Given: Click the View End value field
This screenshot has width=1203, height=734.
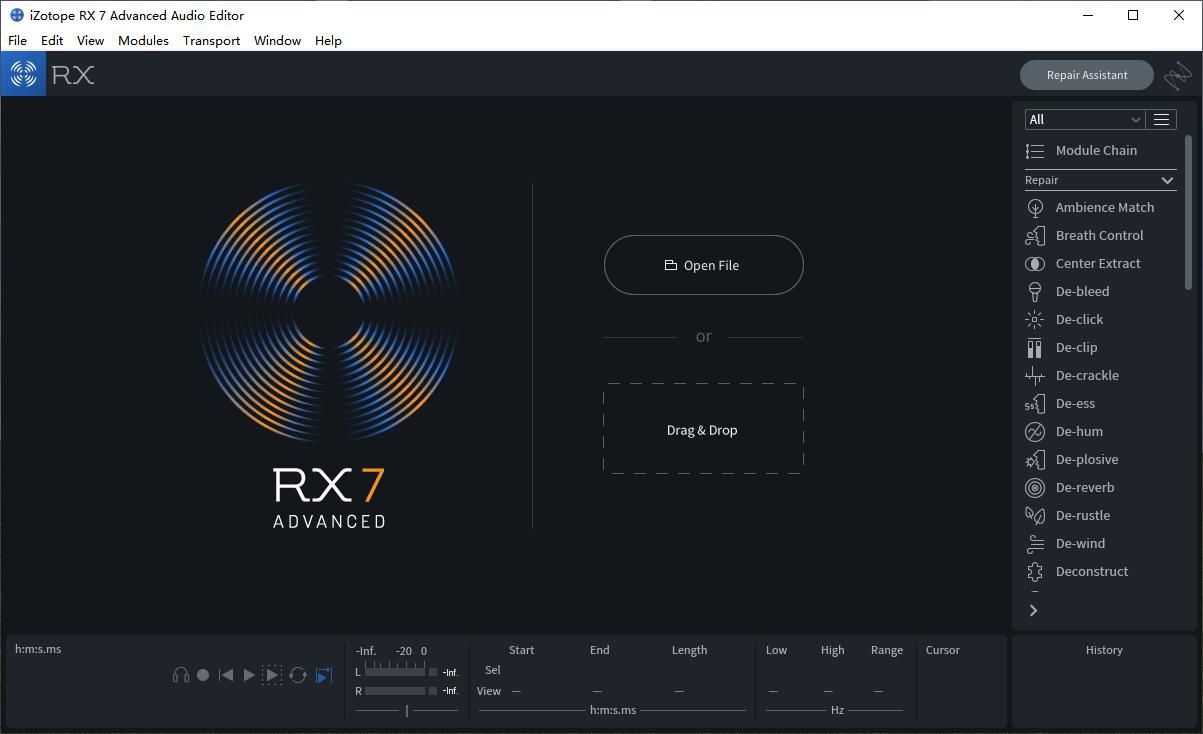Looking at the screenshot, I should (597, 691).
